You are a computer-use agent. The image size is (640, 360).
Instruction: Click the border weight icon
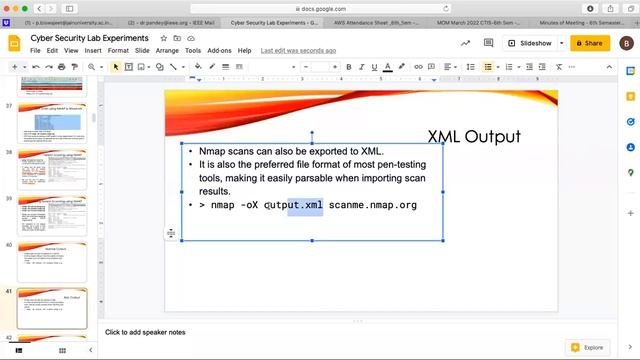pyautogui.click(x=225, y=67)
